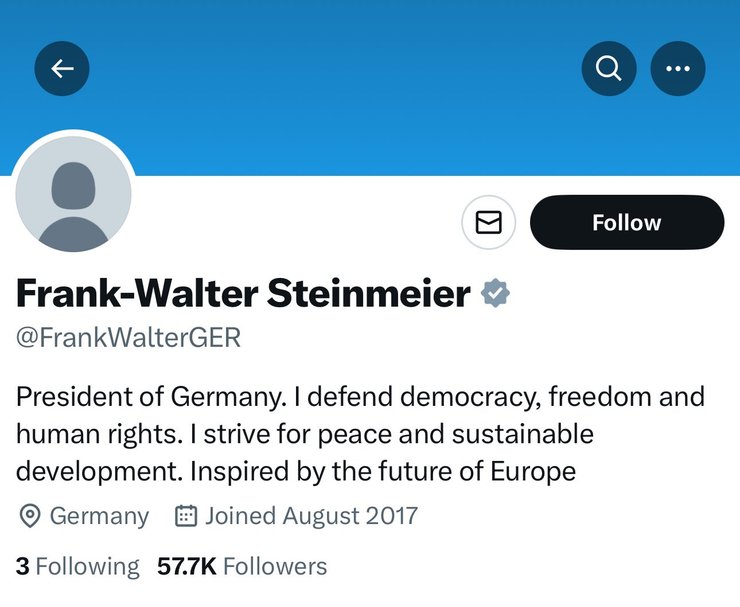Screen dimensions: 740x607
Task: Open the three-dot more options menu
Action: point(678,68)
